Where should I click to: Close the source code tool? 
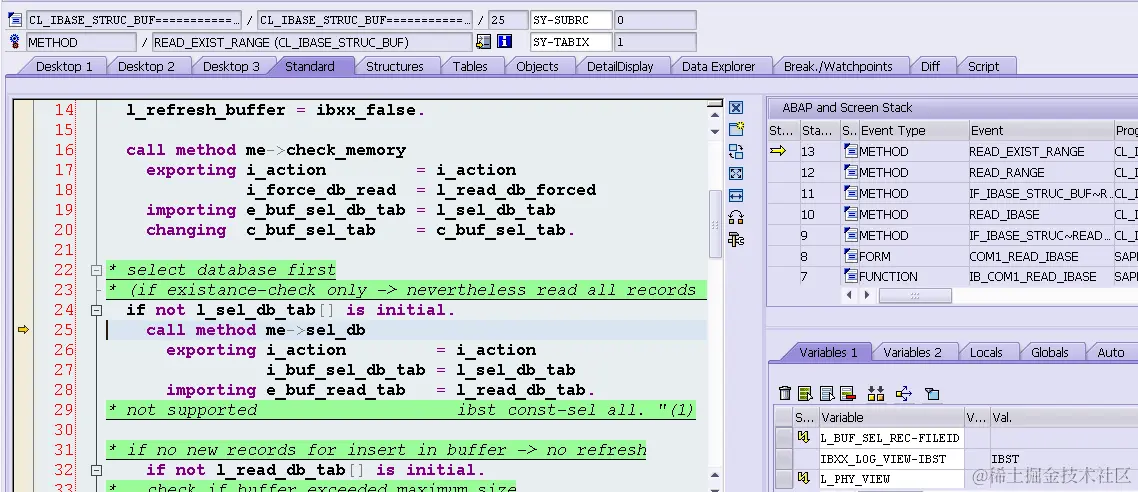click(736, 107)
